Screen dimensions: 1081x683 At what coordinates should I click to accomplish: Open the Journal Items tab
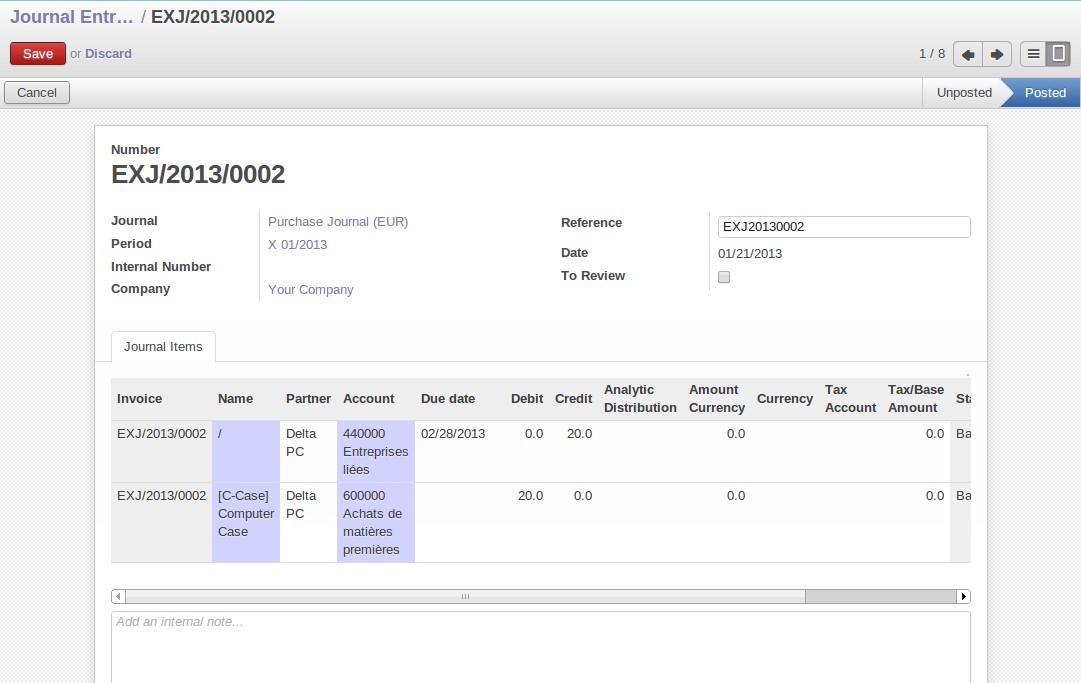pos(163,347)
